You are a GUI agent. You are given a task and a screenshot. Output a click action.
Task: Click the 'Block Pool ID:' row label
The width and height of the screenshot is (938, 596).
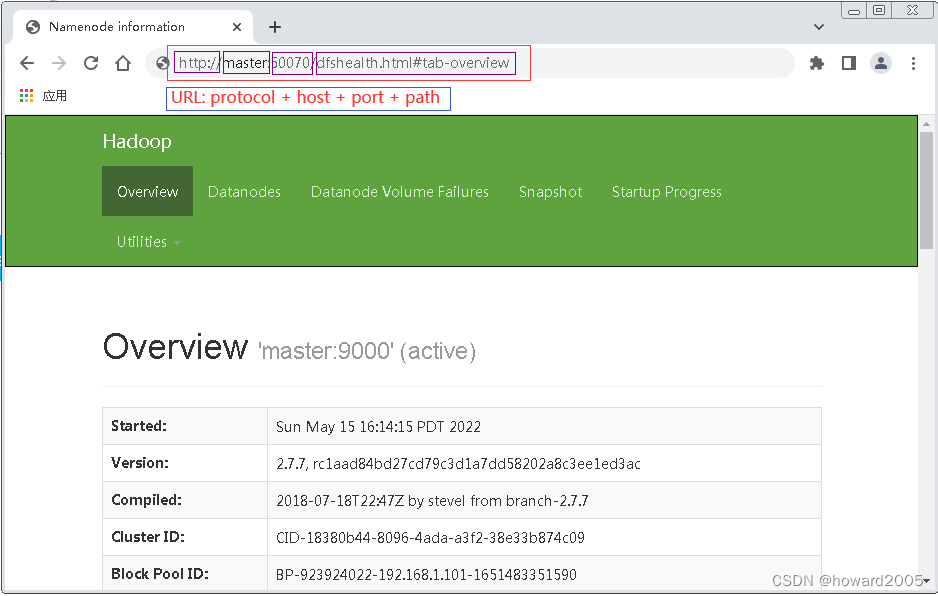[x=160, y=574]
